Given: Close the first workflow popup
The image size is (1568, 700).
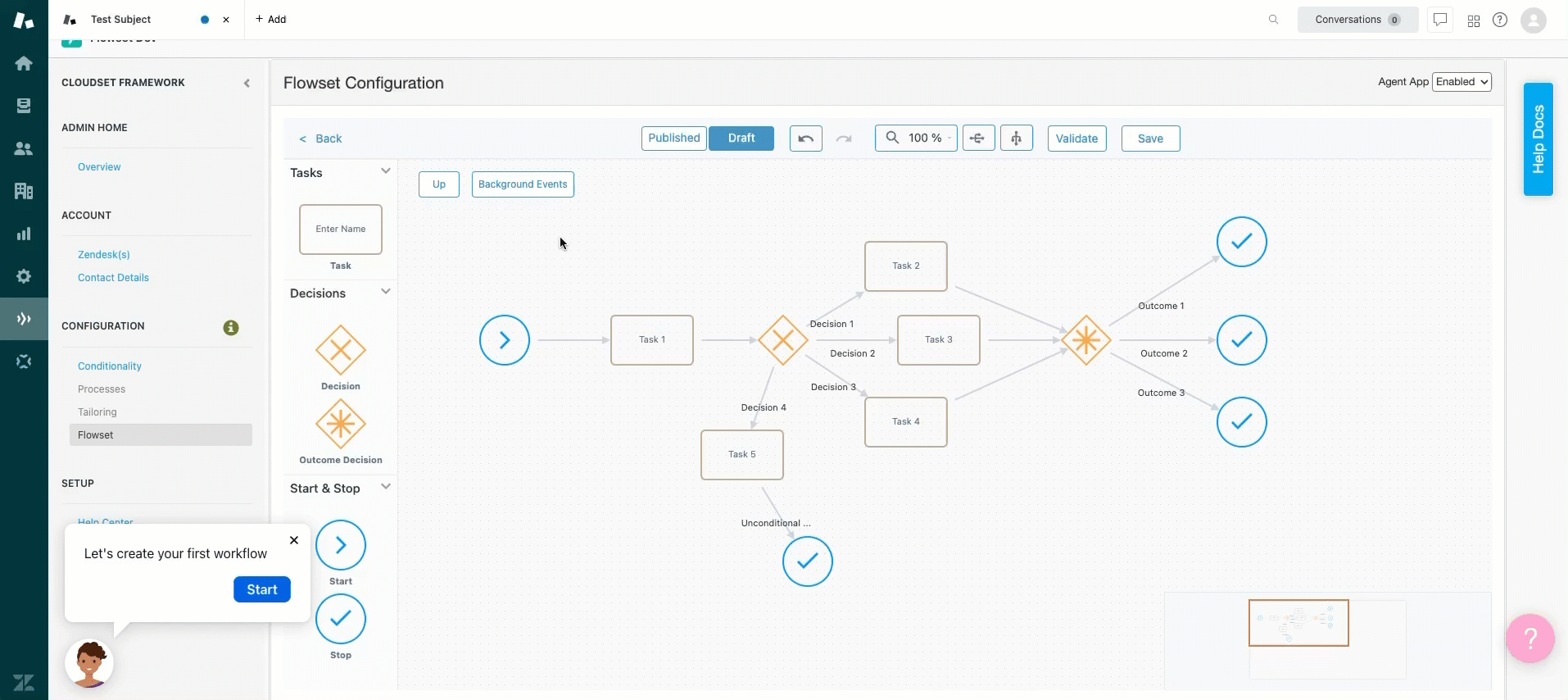Looking at the screenshot, I should 294,540.
